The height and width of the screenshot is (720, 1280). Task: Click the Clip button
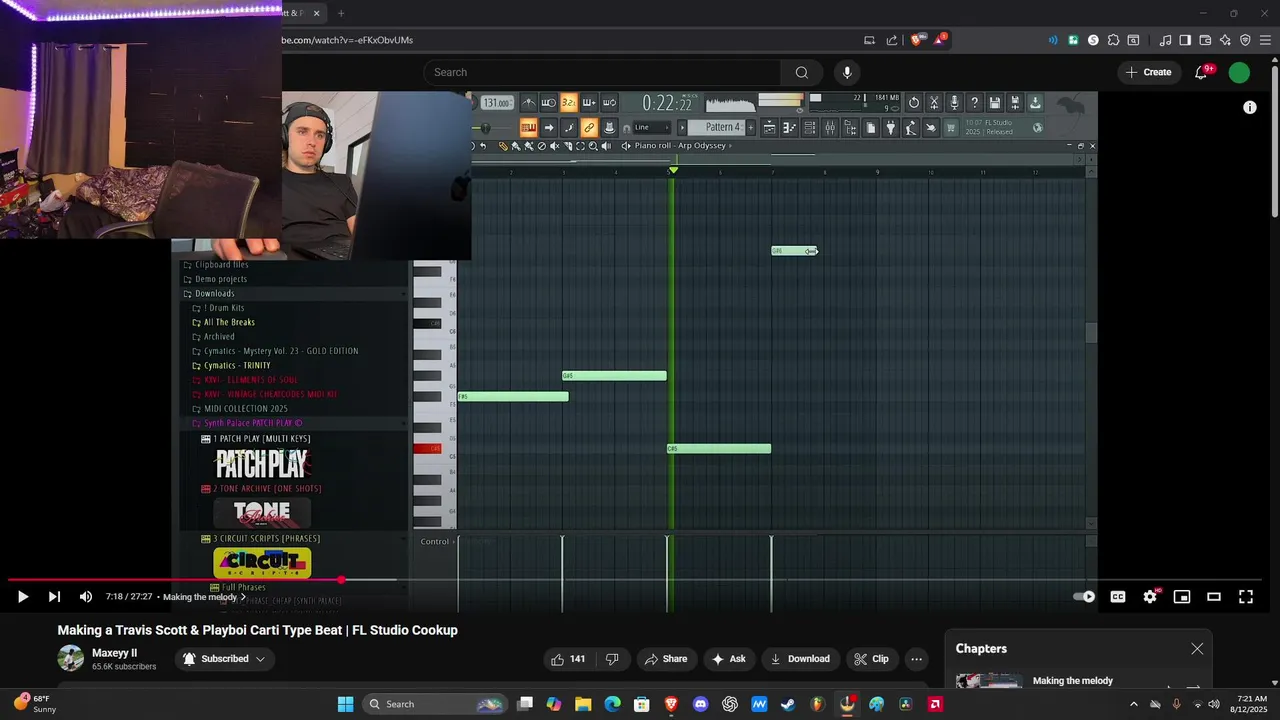[x=871, y=659]
